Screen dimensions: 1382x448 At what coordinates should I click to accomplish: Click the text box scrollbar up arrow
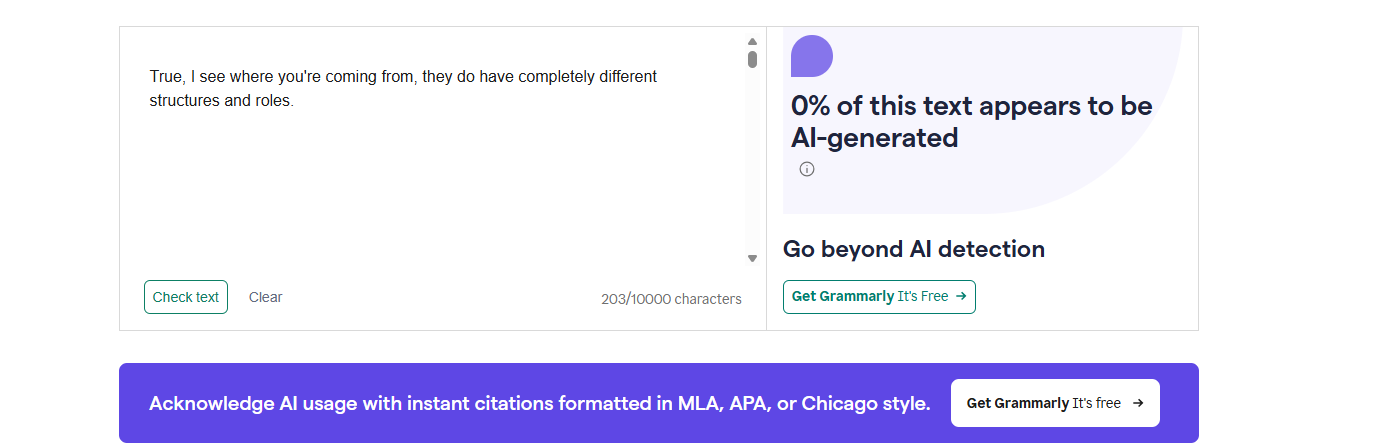click(x=752, y=42)
